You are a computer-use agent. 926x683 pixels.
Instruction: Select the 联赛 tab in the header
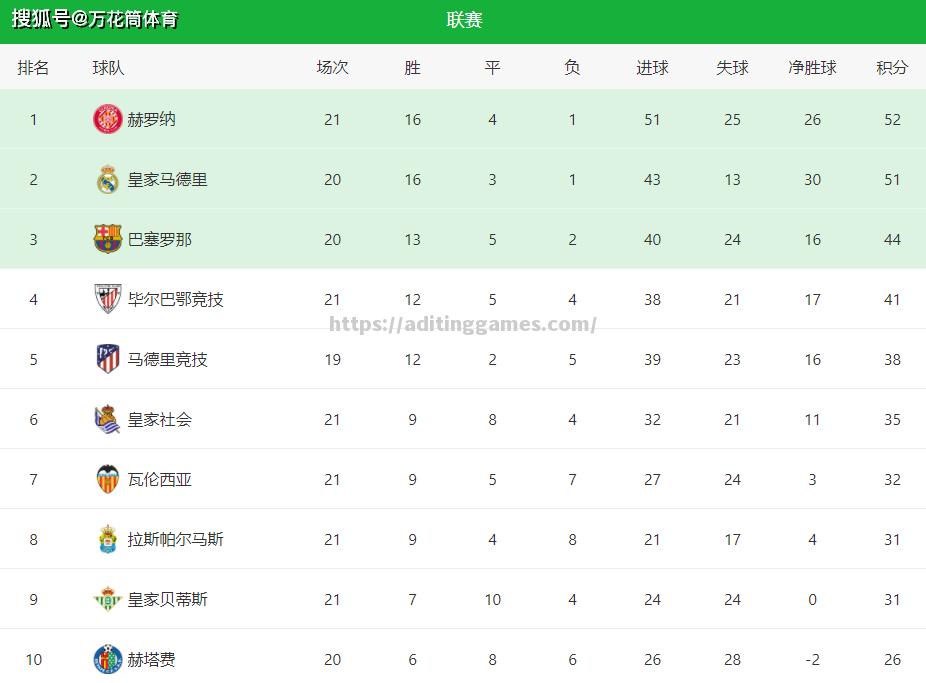point(464,20)
